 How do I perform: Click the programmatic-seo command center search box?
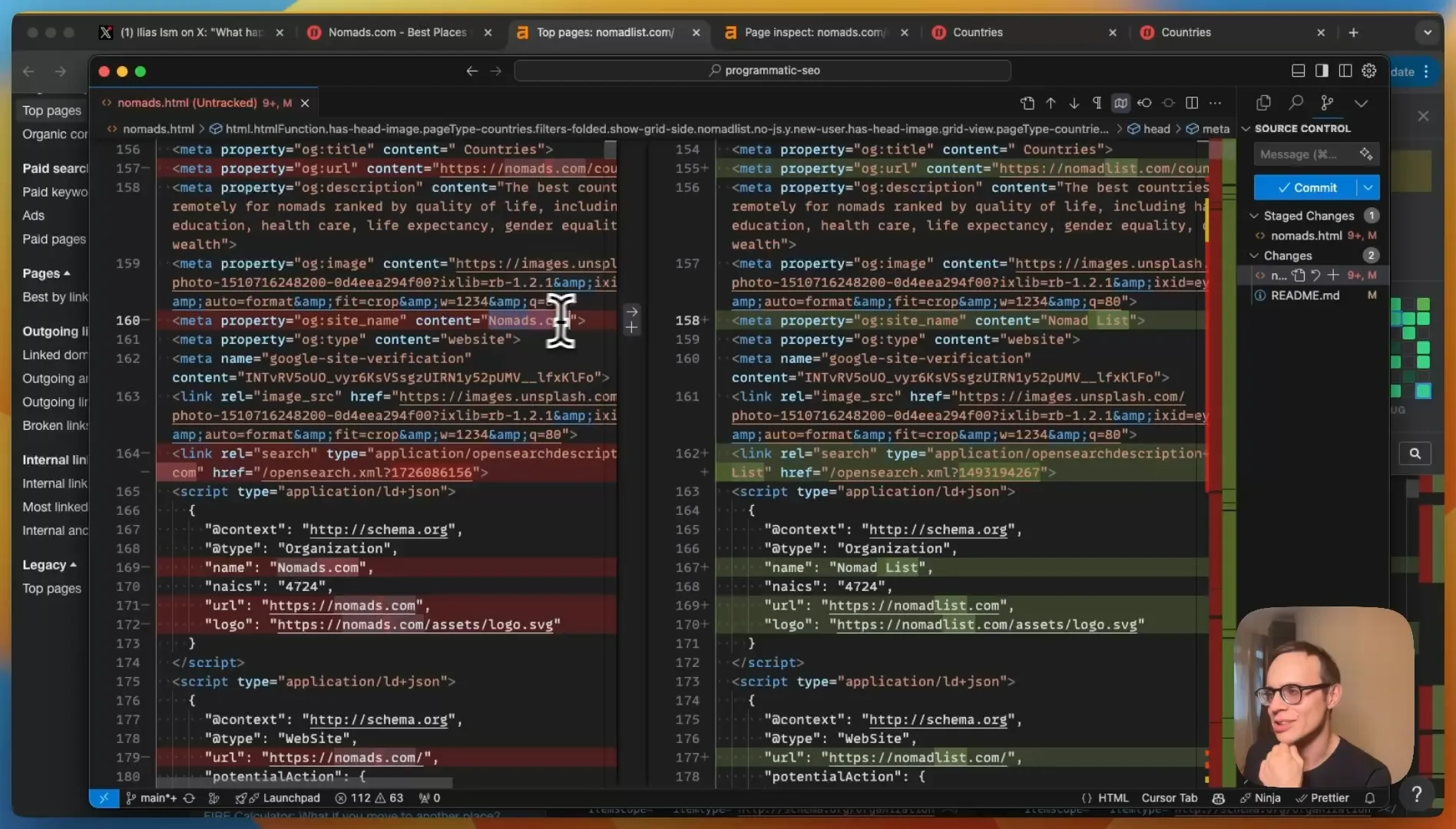[763, 70]
